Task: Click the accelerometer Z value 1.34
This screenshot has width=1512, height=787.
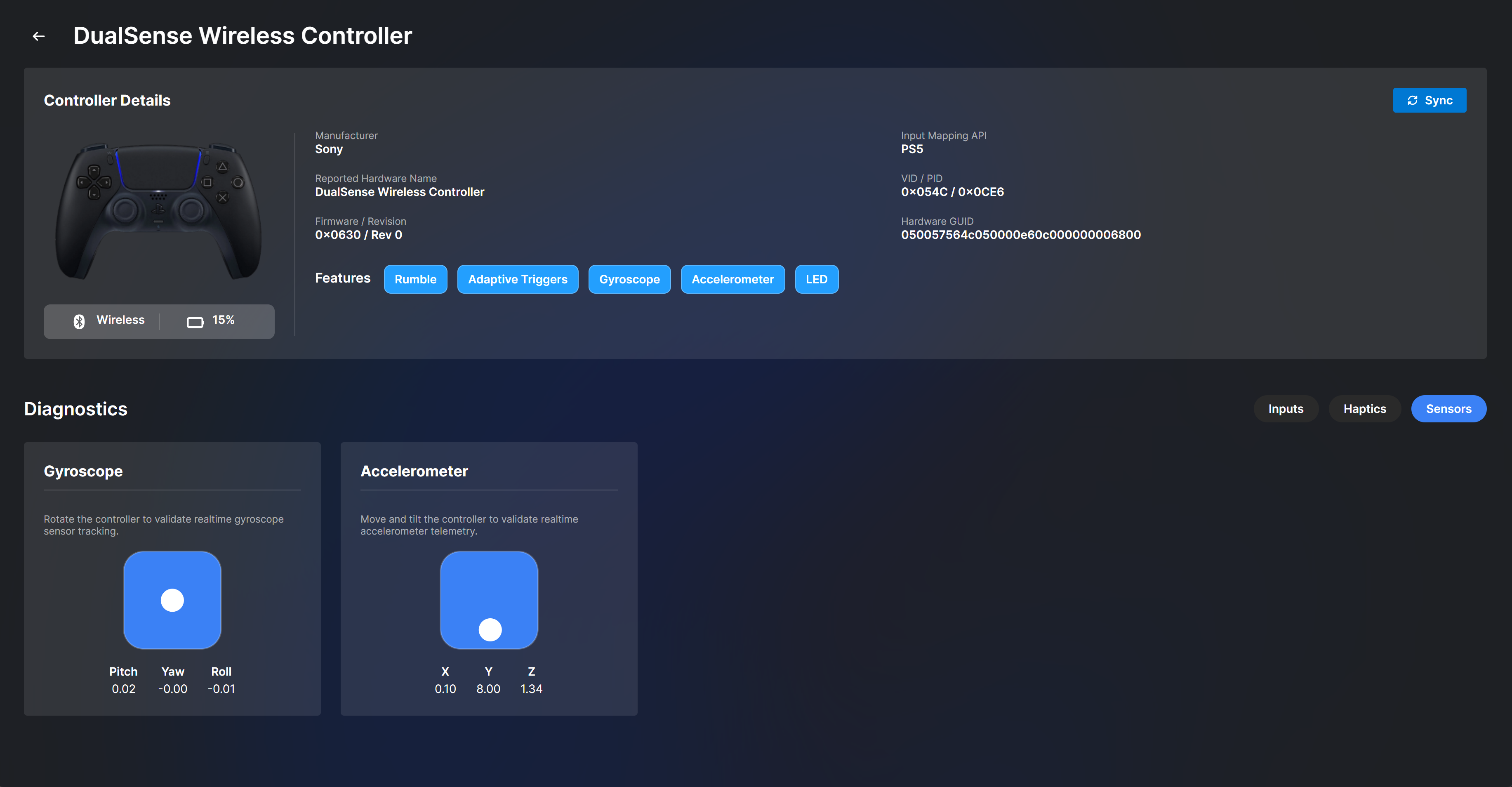Action: coord(532,689)
